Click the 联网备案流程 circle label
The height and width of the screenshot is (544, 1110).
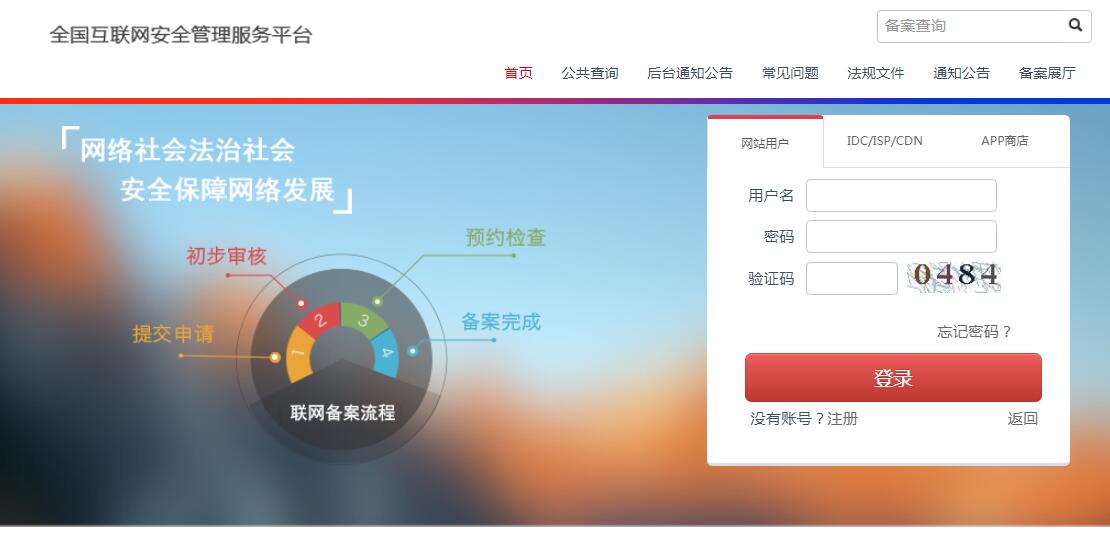click(x=343, y=413)
